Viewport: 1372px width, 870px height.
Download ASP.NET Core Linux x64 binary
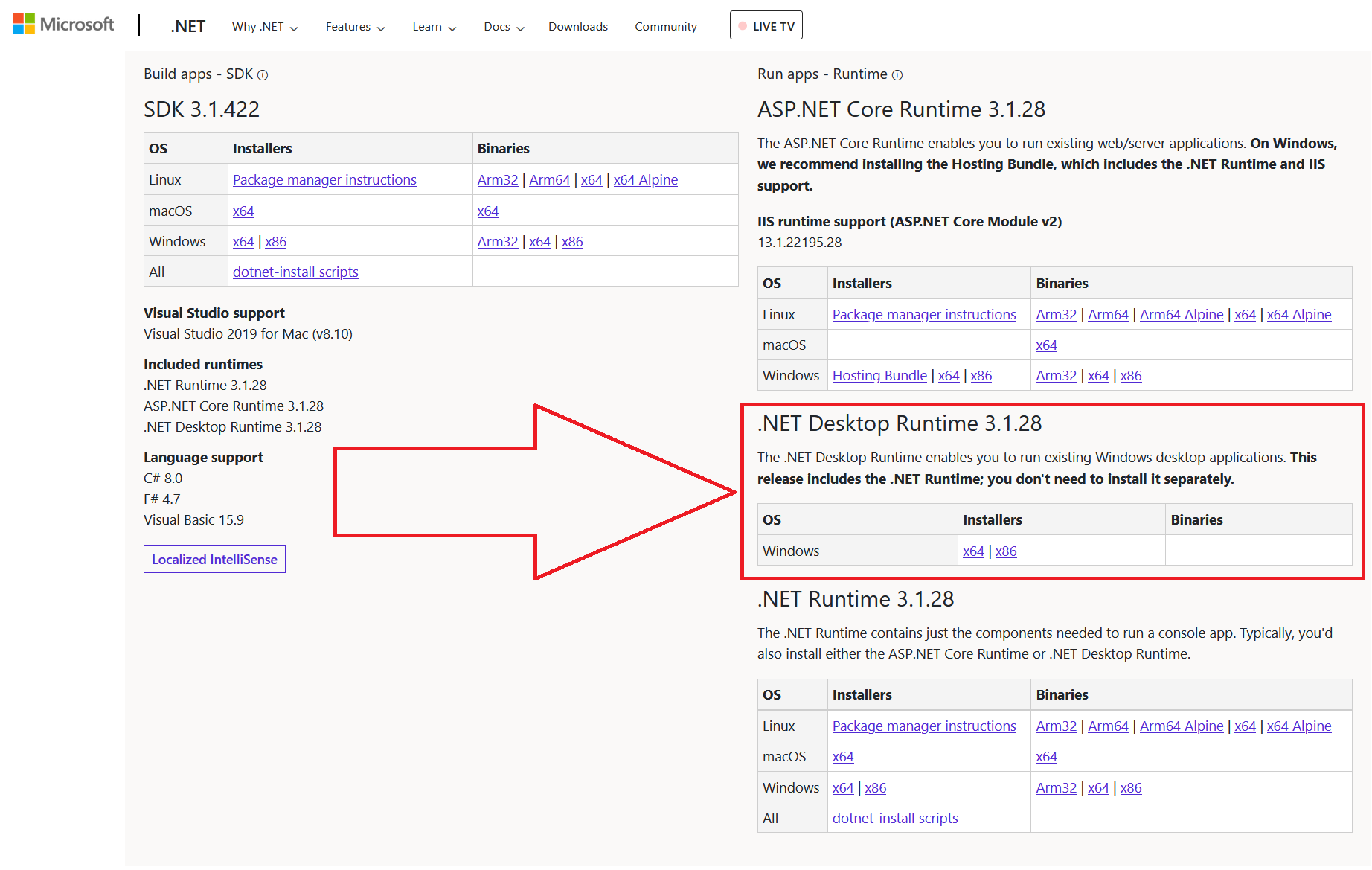coord(1246,315)
